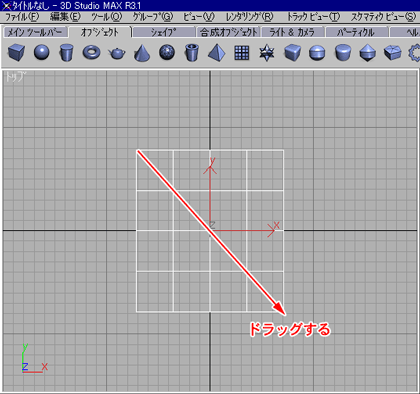The image size is (420, 394).
Task: Switch to the パーティクル tab
Action: 356,32
